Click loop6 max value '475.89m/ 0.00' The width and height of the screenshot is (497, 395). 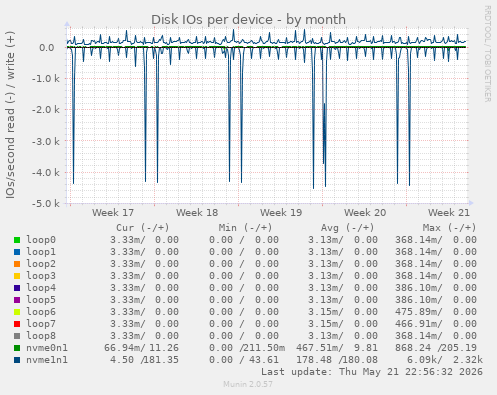coord(436,312)
